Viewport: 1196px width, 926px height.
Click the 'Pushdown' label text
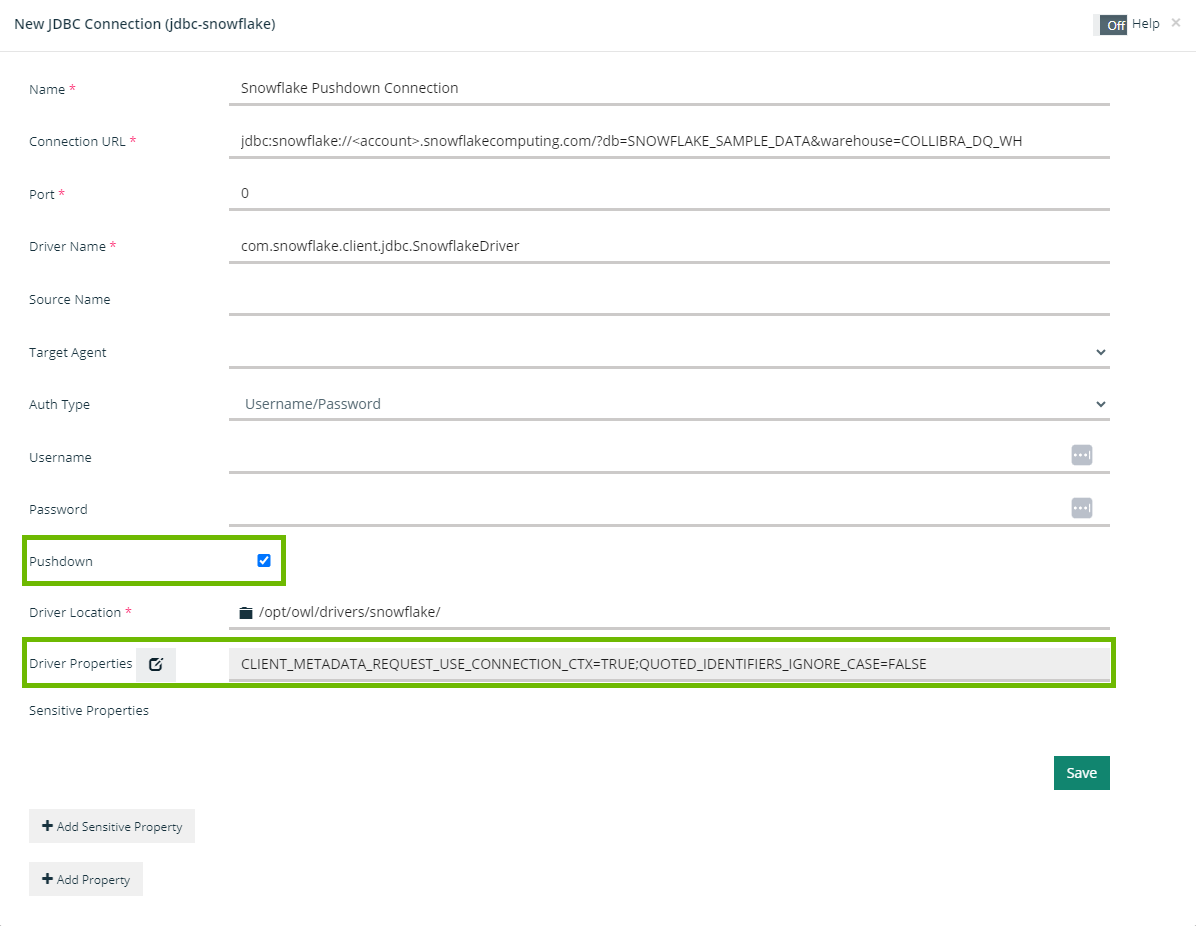coord(60,561)
